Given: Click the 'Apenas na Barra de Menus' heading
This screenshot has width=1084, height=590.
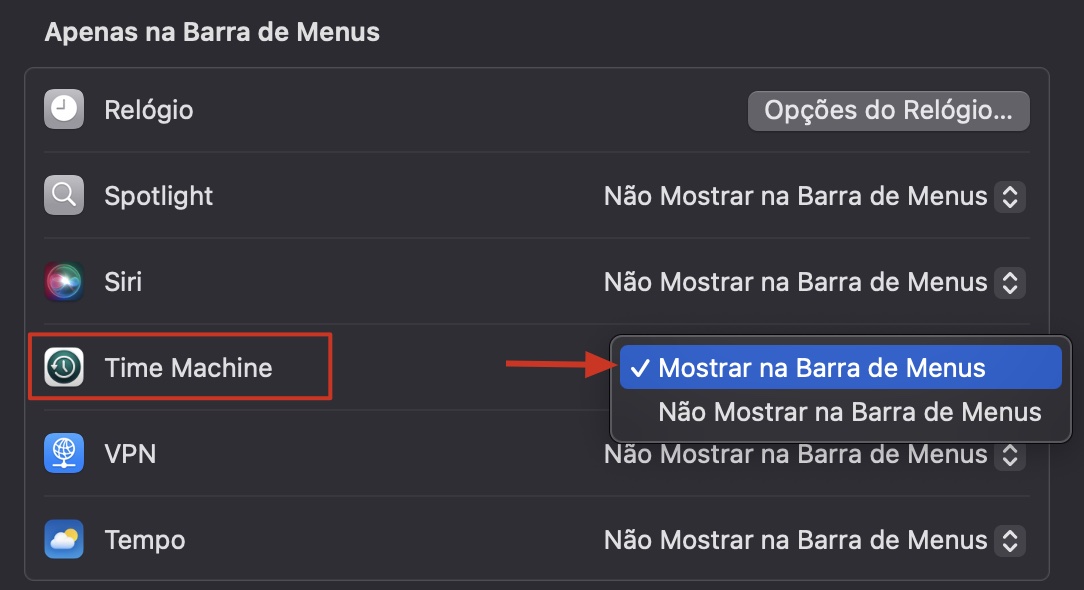Looking at the screenshot, I should pos(212,31).
